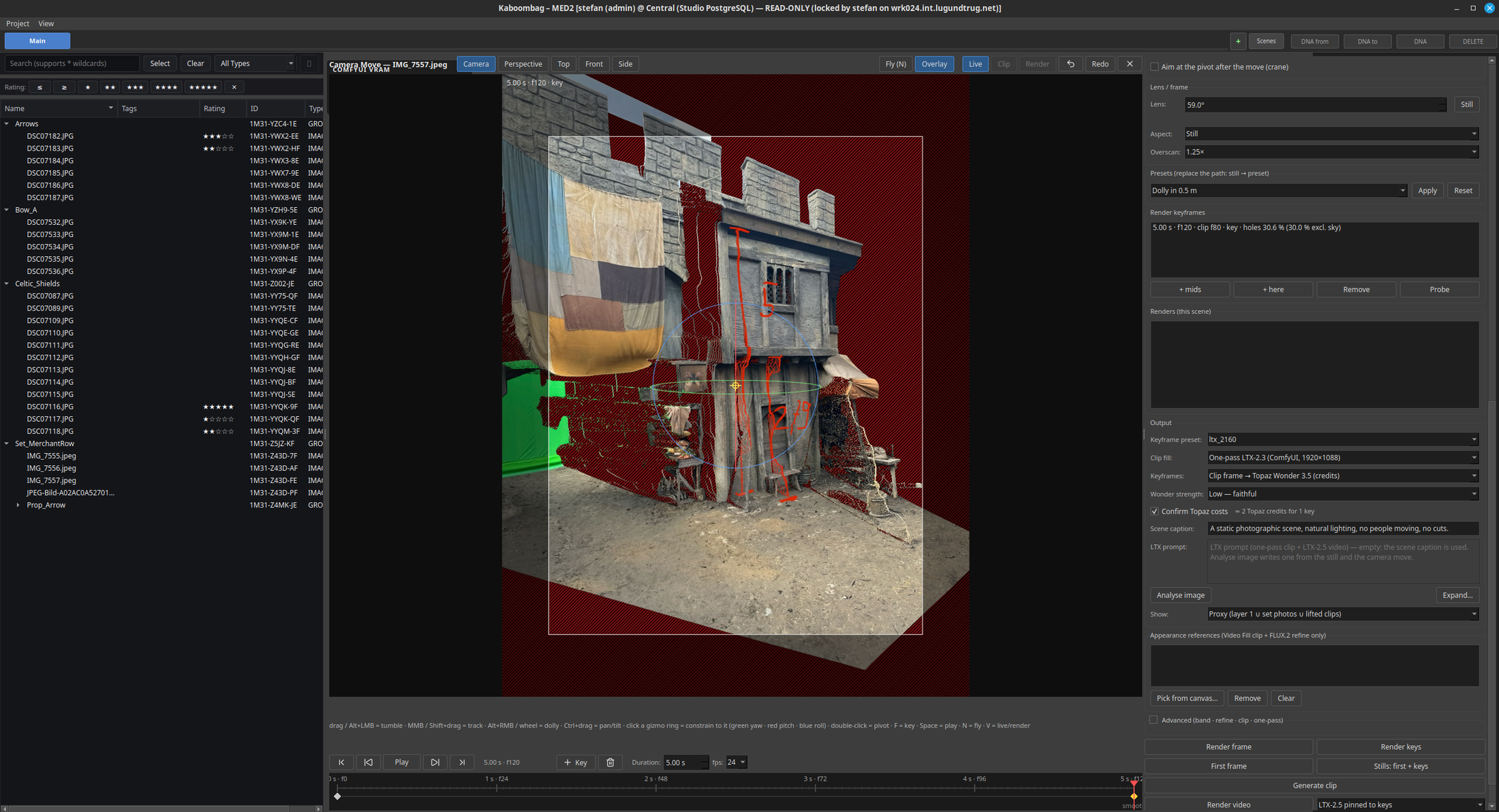Screen dimensions: 1499x812
Task: Step to the previous frame
Action: (368, 762)
